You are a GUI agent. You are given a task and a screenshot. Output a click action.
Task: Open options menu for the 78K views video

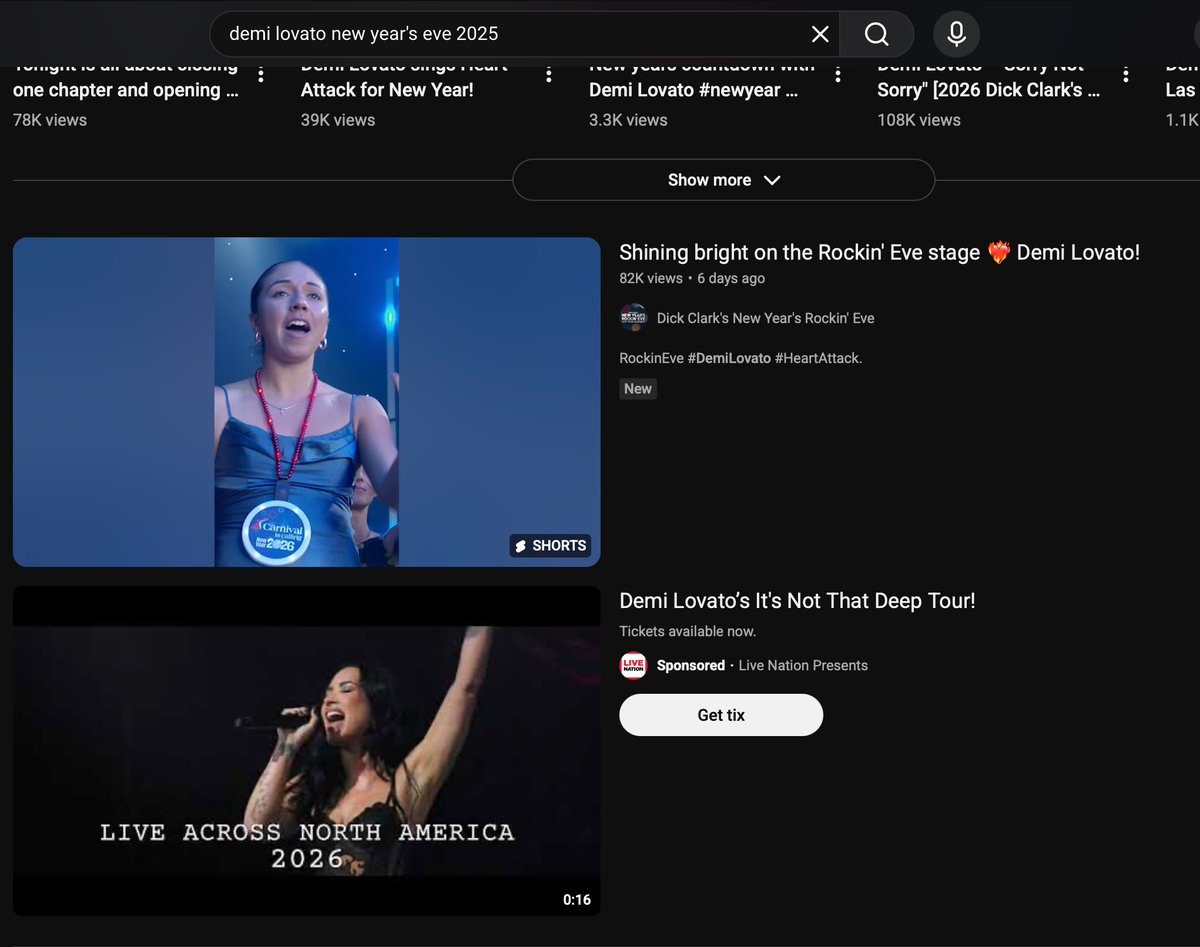coord(261,74)
